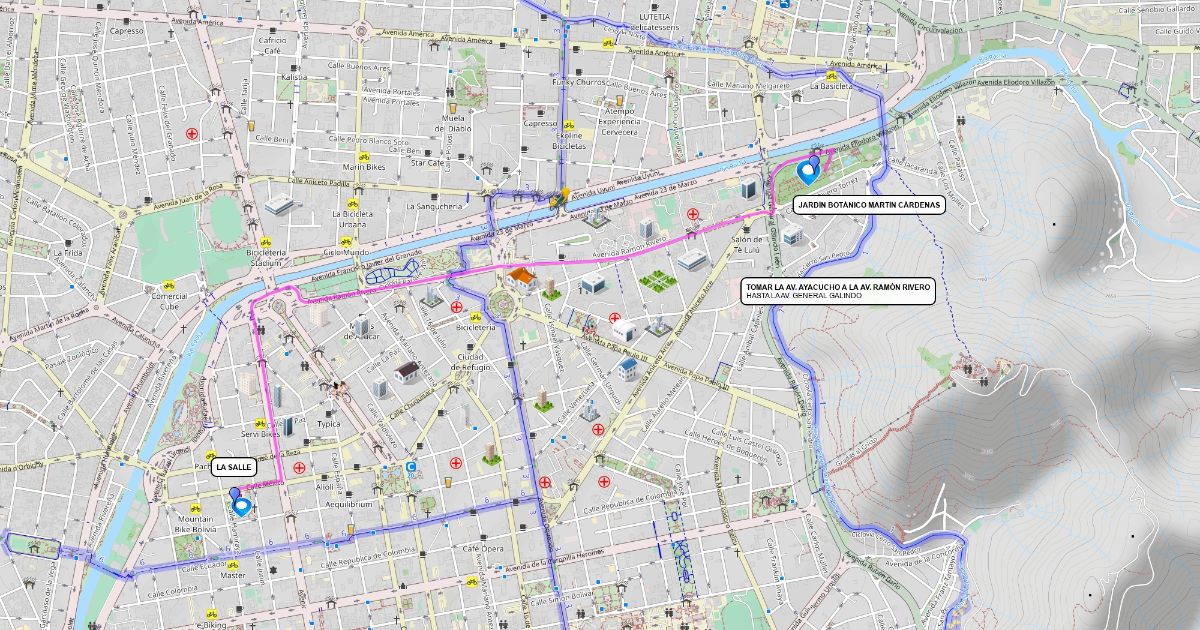Click the Muela del Diablo beer icon
Screen dimensions: 1200x630
452,107
